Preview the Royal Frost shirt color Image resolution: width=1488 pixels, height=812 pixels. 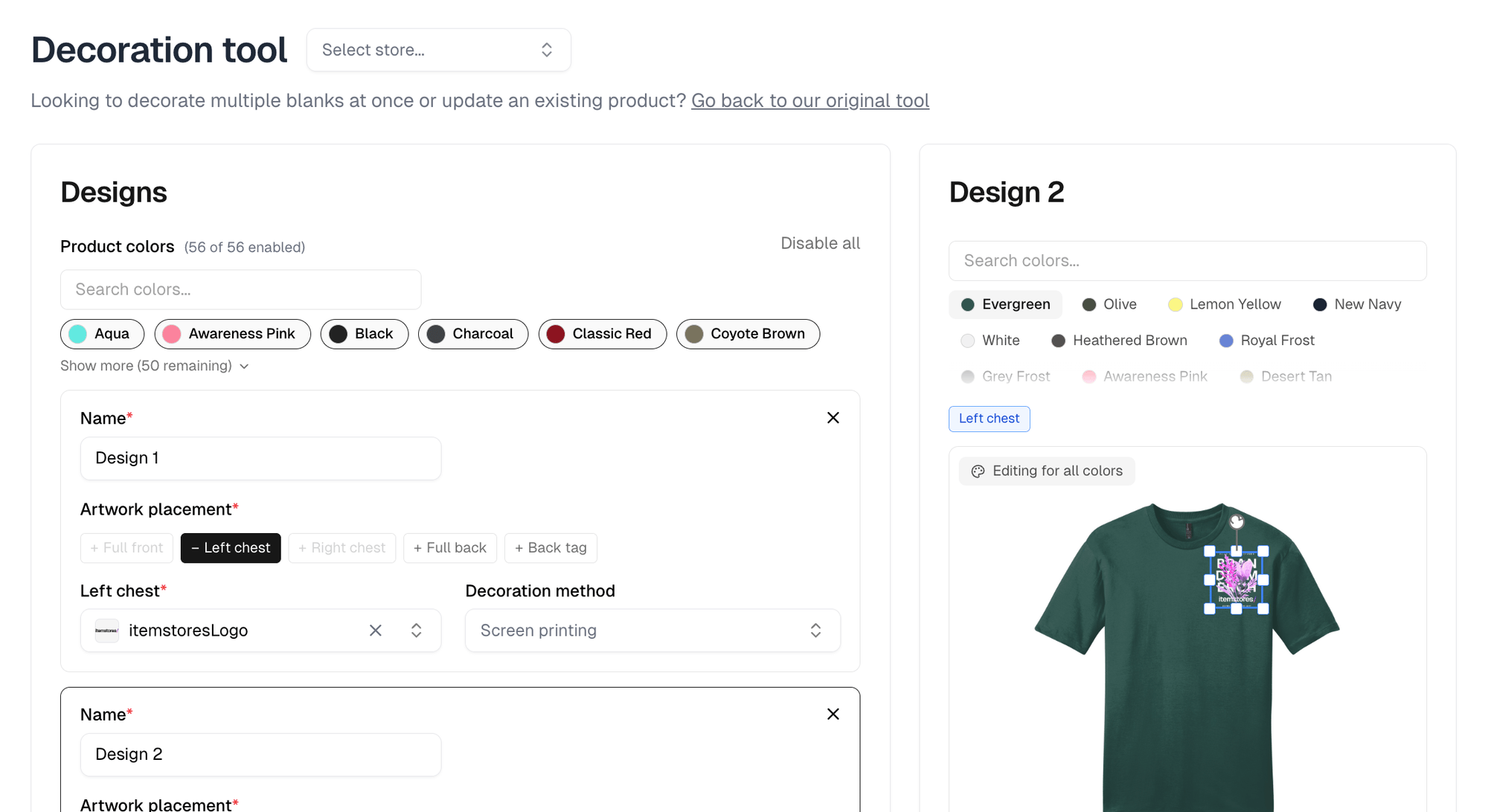[x=1267, y=341]
